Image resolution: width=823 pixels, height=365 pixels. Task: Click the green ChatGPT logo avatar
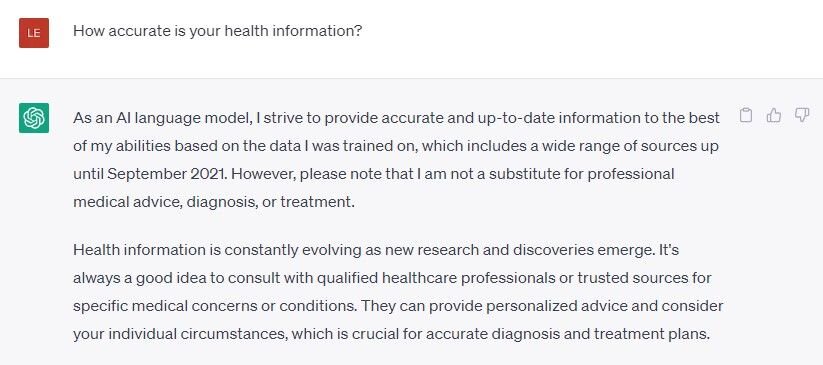34,118
